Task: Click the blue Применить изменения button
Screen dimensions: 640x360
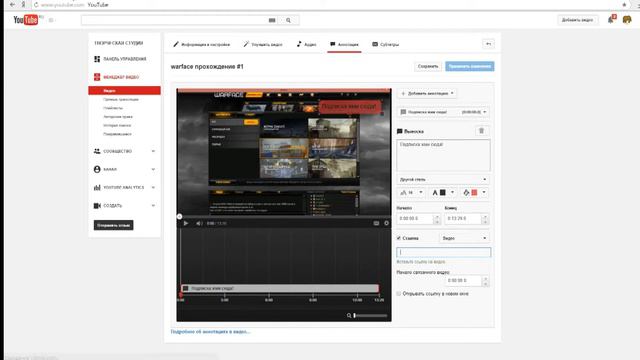Action: 470,66
